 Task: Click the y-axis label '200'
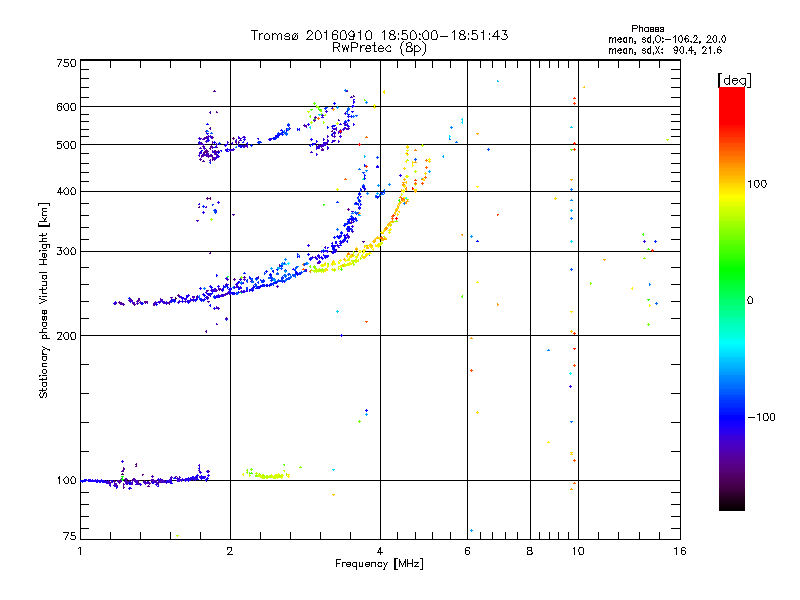point(66,336)
